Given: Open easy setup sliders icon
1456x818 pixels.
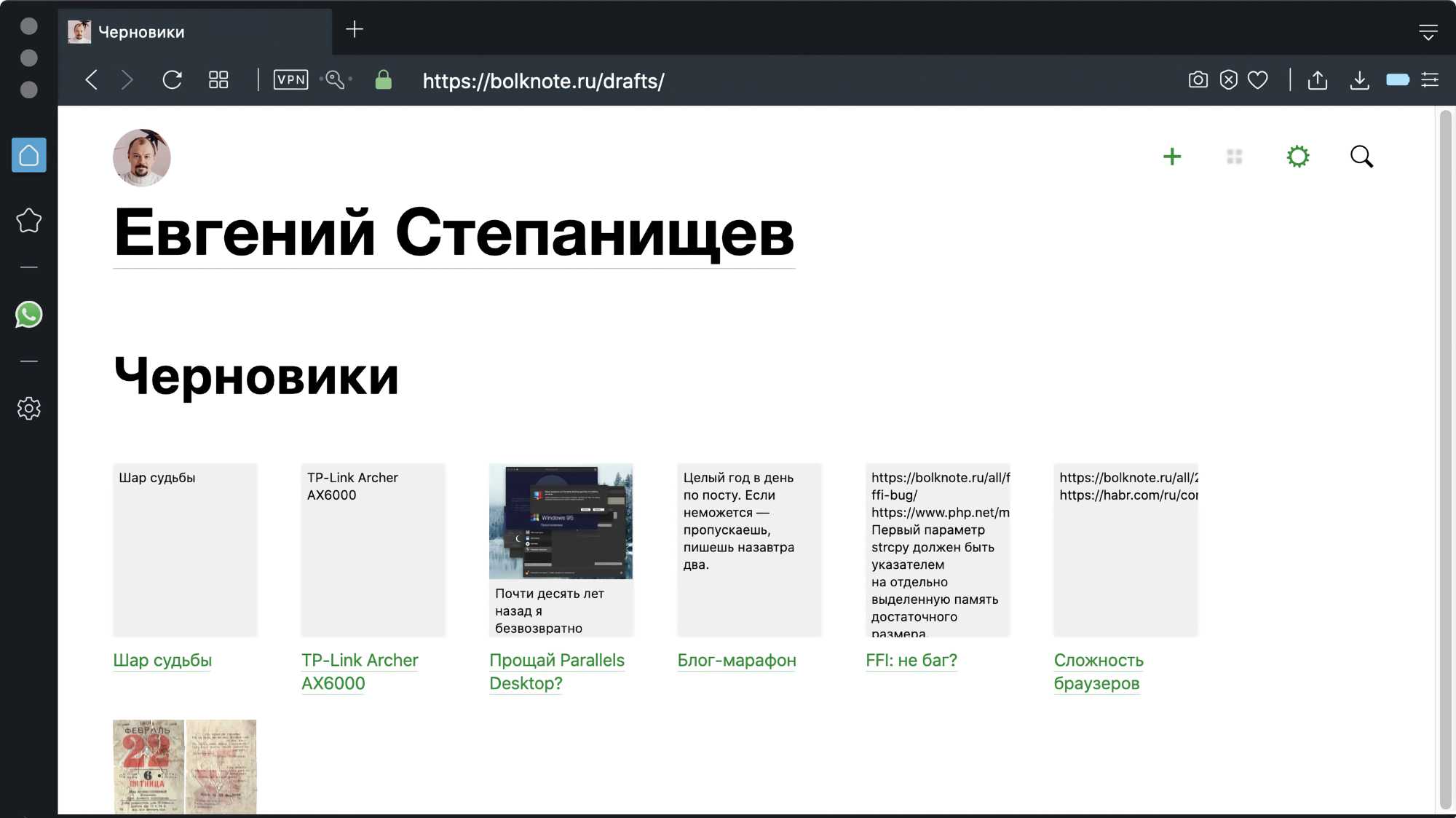Looking at the screenshot, I should pyautogui.click(x=1430, y=79).
